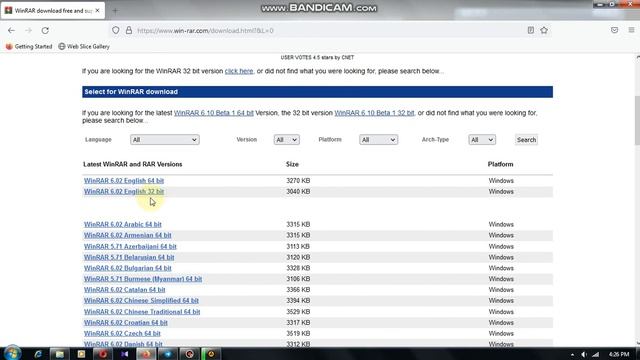Open the Web Slice Gallery bookmark
The height and width of the screenshot is (360, 640).
click(x=84, y=47)
